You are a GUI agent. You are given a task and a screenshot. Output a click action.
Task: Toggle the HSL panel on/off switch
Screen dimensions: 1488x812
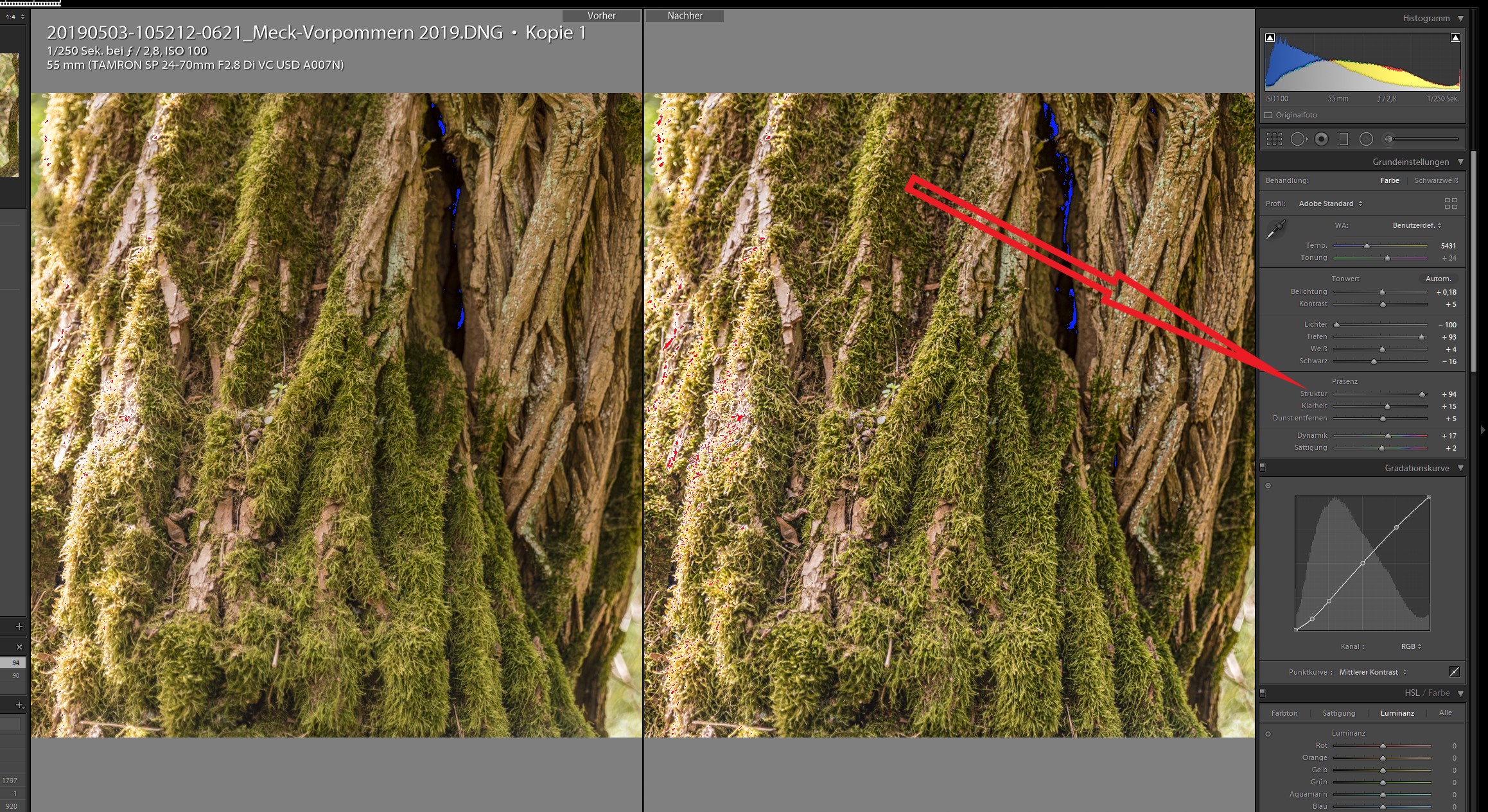[x=1263, y=693]
